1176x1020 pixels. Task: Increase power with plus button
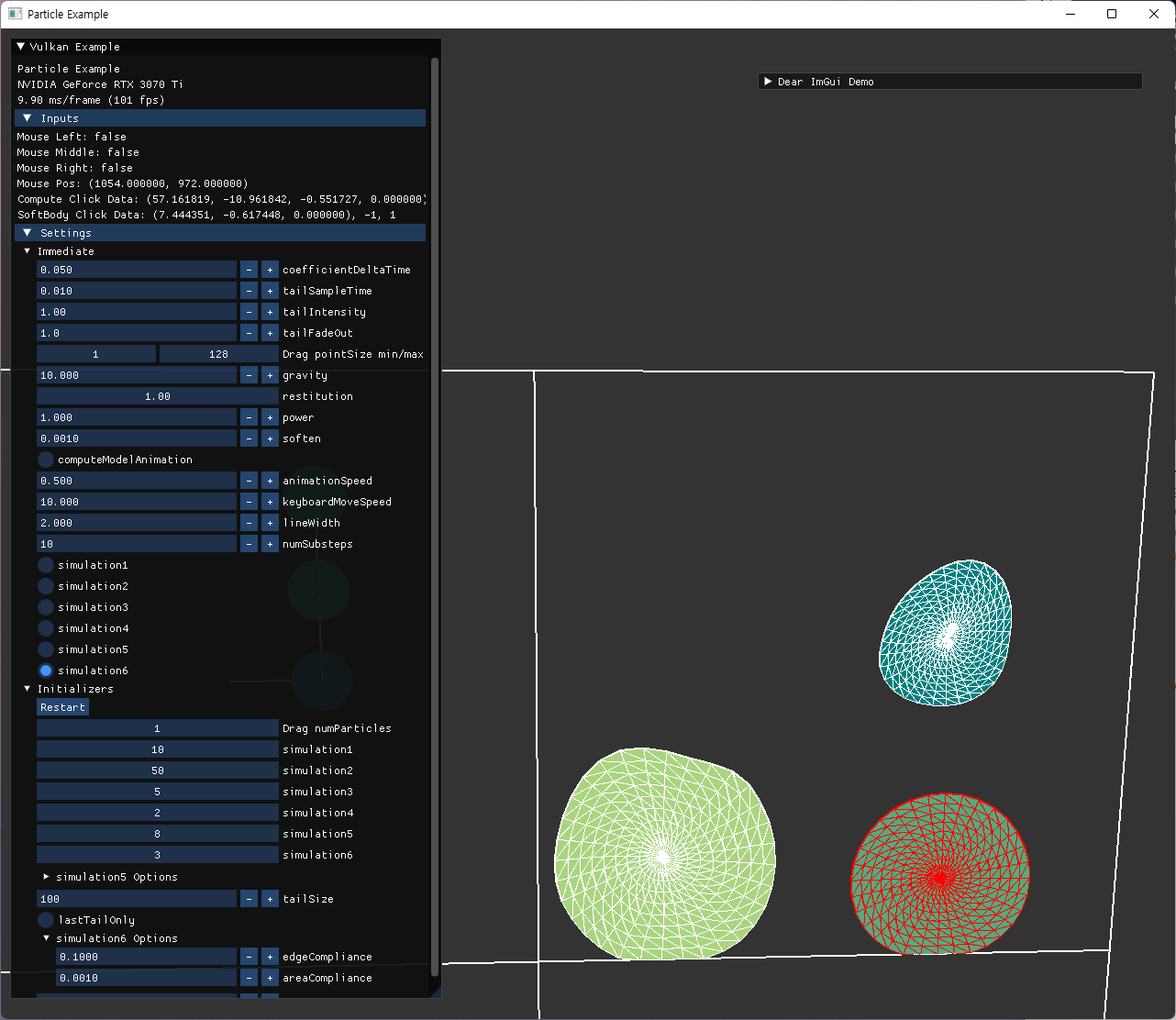(x=270, y=417)
